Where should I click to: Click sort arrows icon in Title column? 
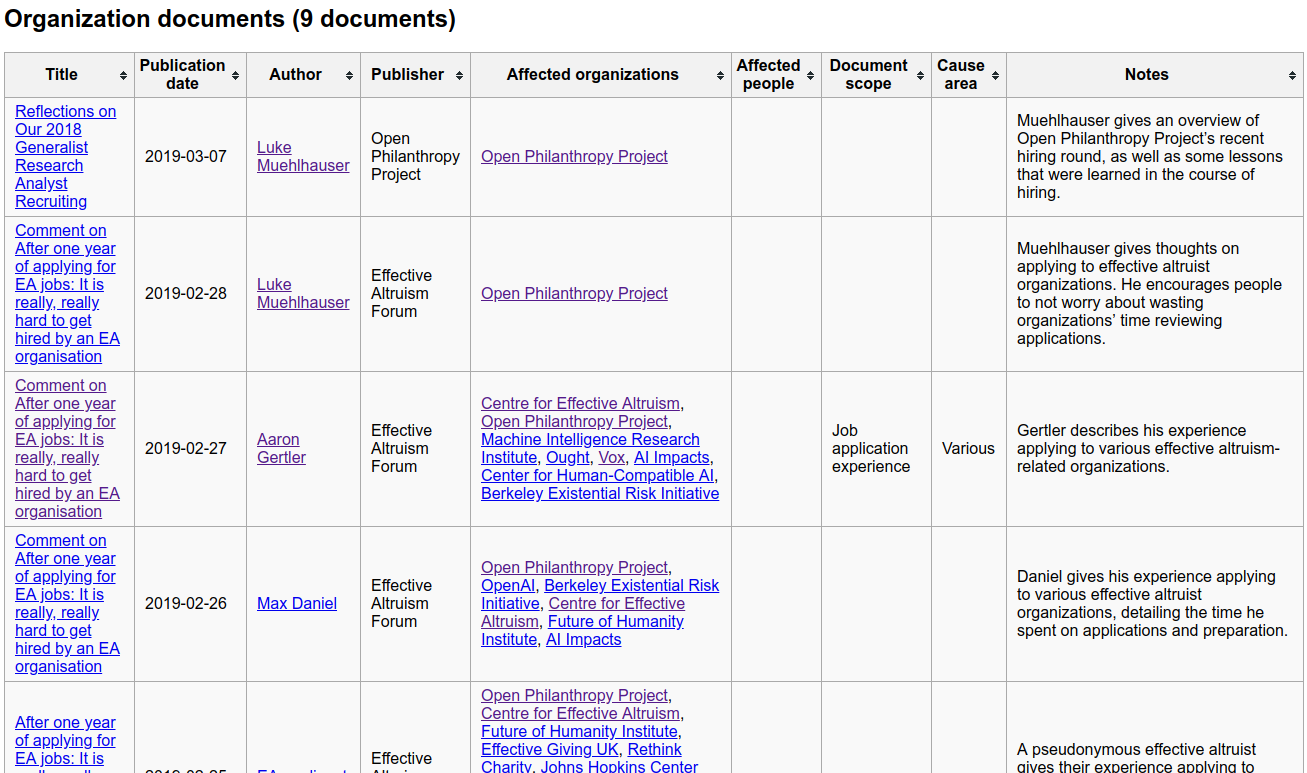(123, 75)
